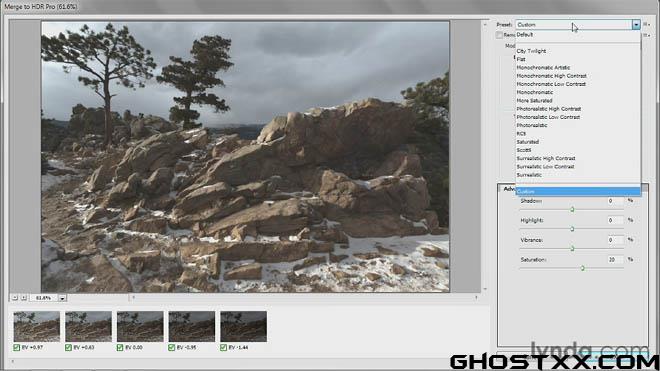Click the HDR preview image

[x=245, y=157]
